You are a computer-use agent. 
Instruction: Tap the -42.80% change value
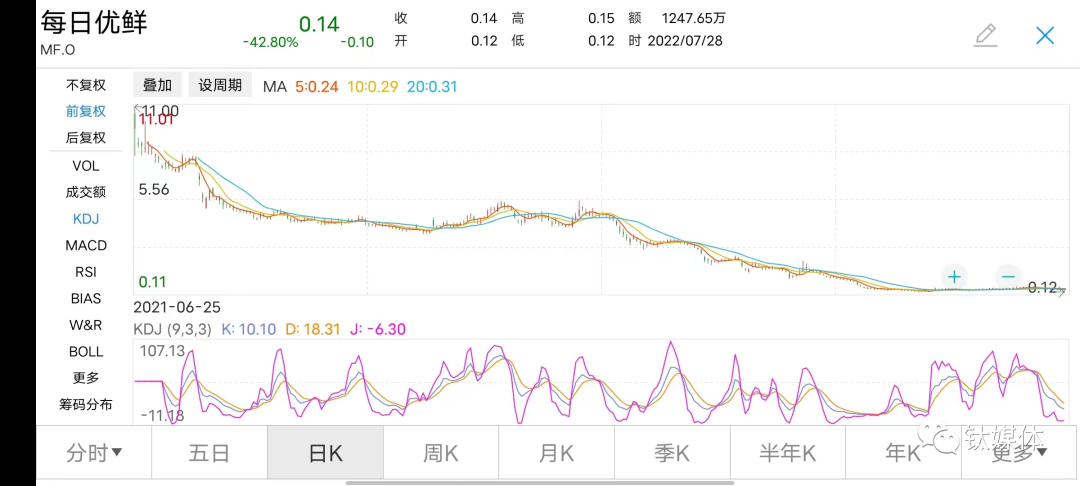271,42
